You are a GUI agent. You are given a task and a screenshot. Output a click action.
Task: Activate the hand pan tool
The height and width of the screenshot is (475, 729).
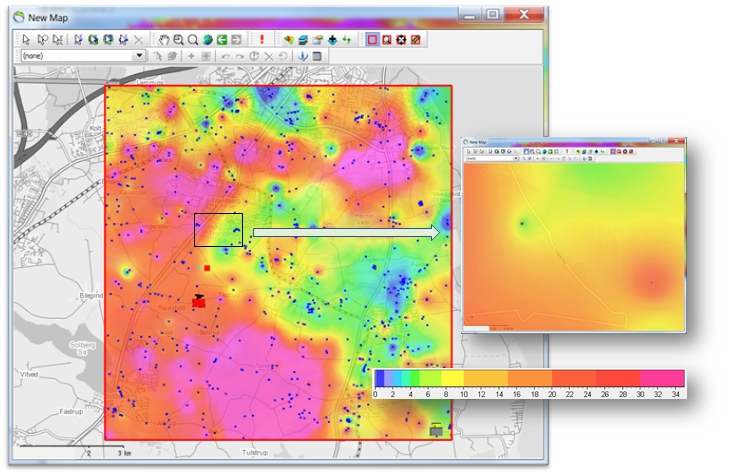click(x=164, y=40)
